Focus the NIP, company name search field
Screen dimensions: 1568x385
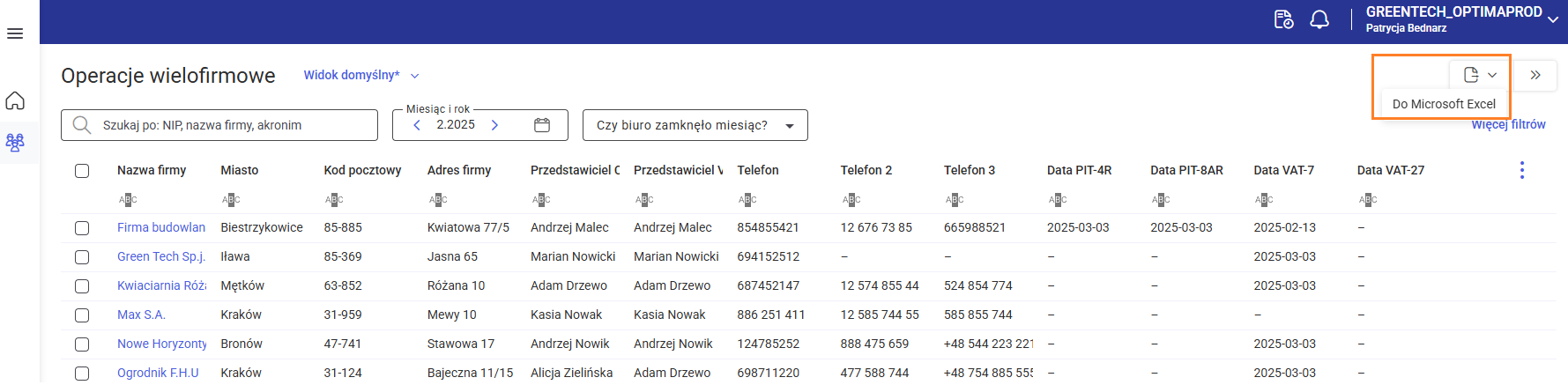coord(219,125)
